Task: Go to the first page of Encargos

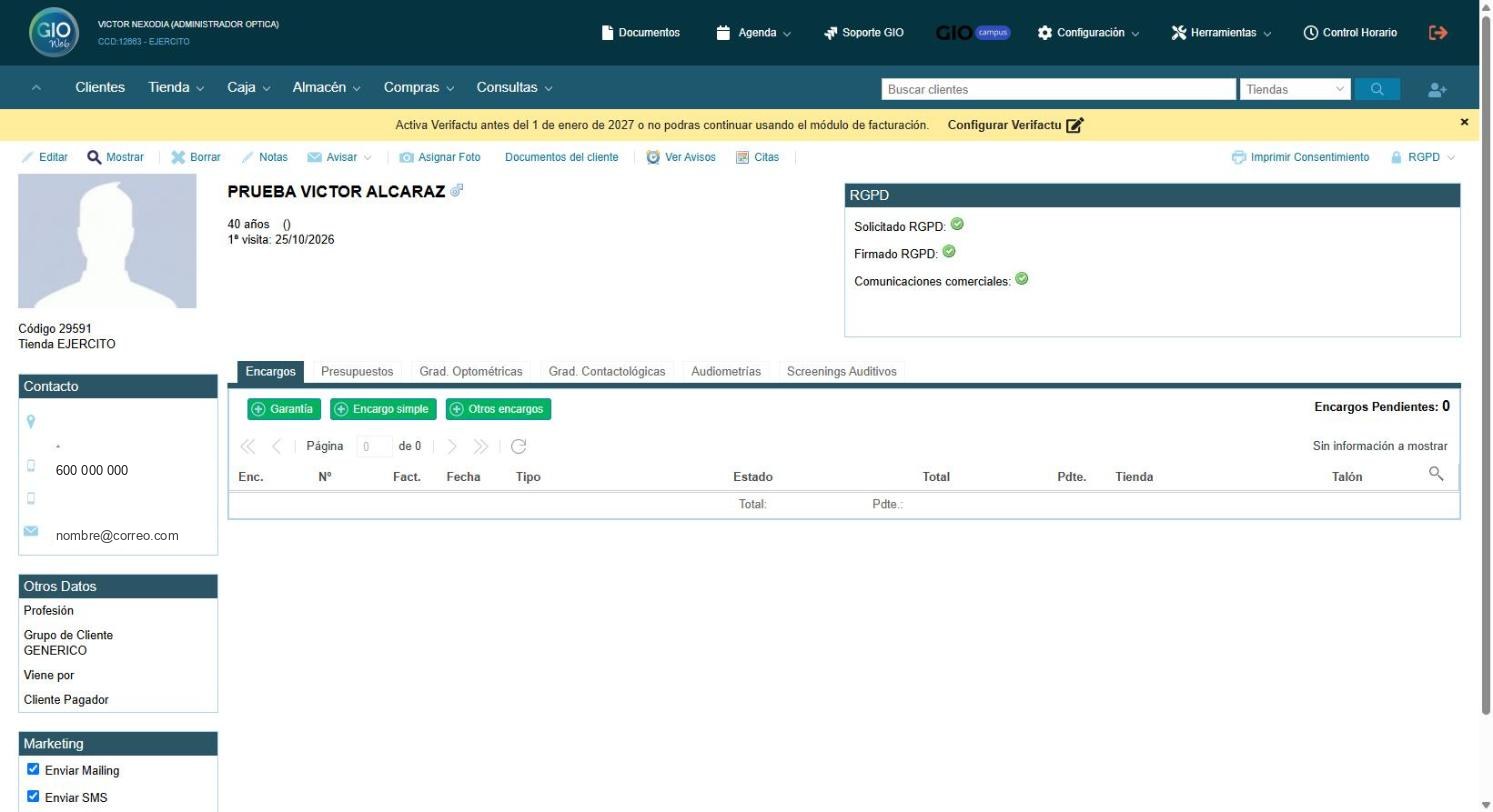Action: [248, 446]
